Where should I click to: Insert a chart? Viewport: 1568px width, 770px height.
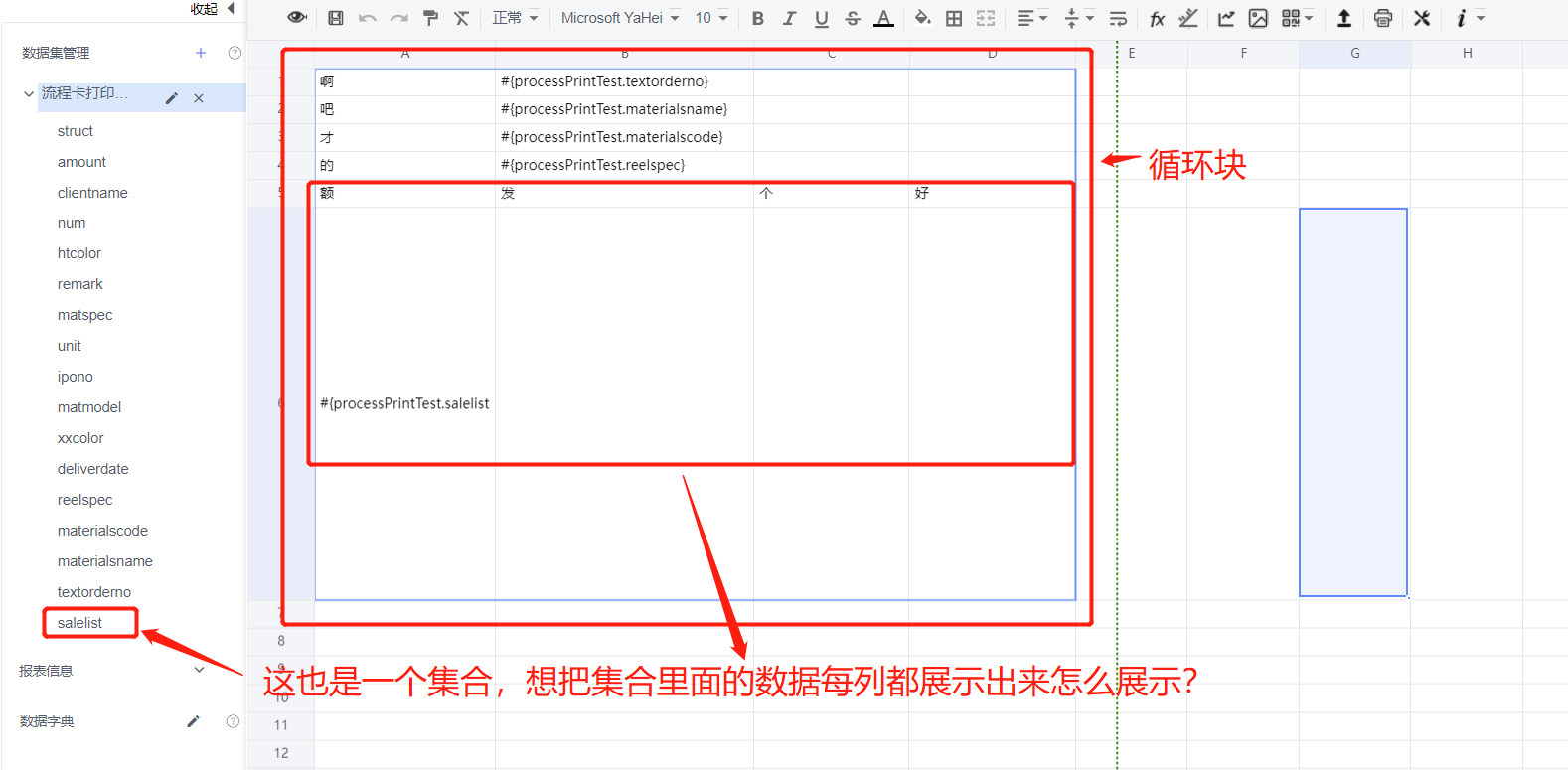point(1226,18)
